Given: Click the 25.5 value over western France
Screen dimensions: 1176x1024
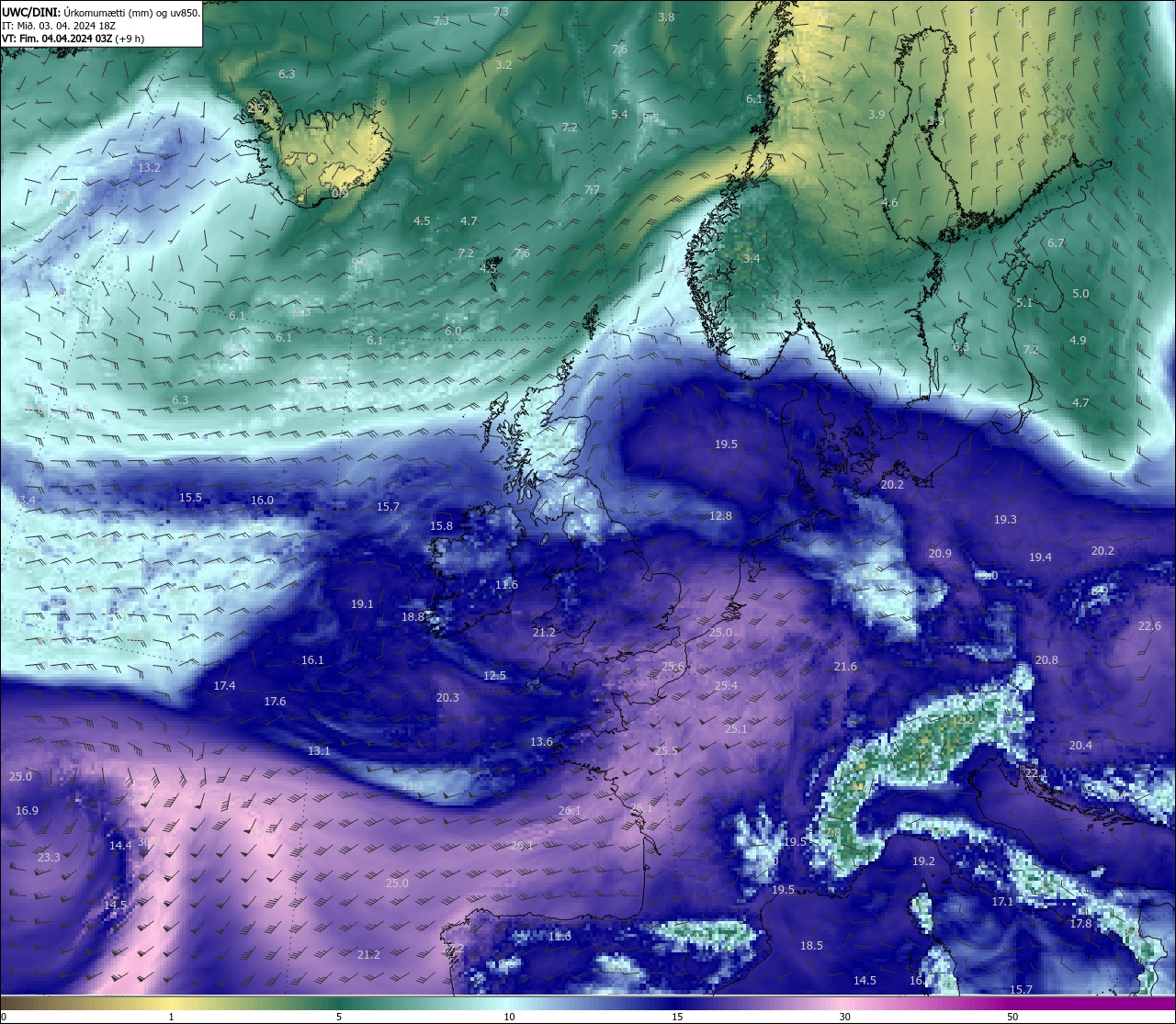Looking at the screenshot, I should point(666,751).
